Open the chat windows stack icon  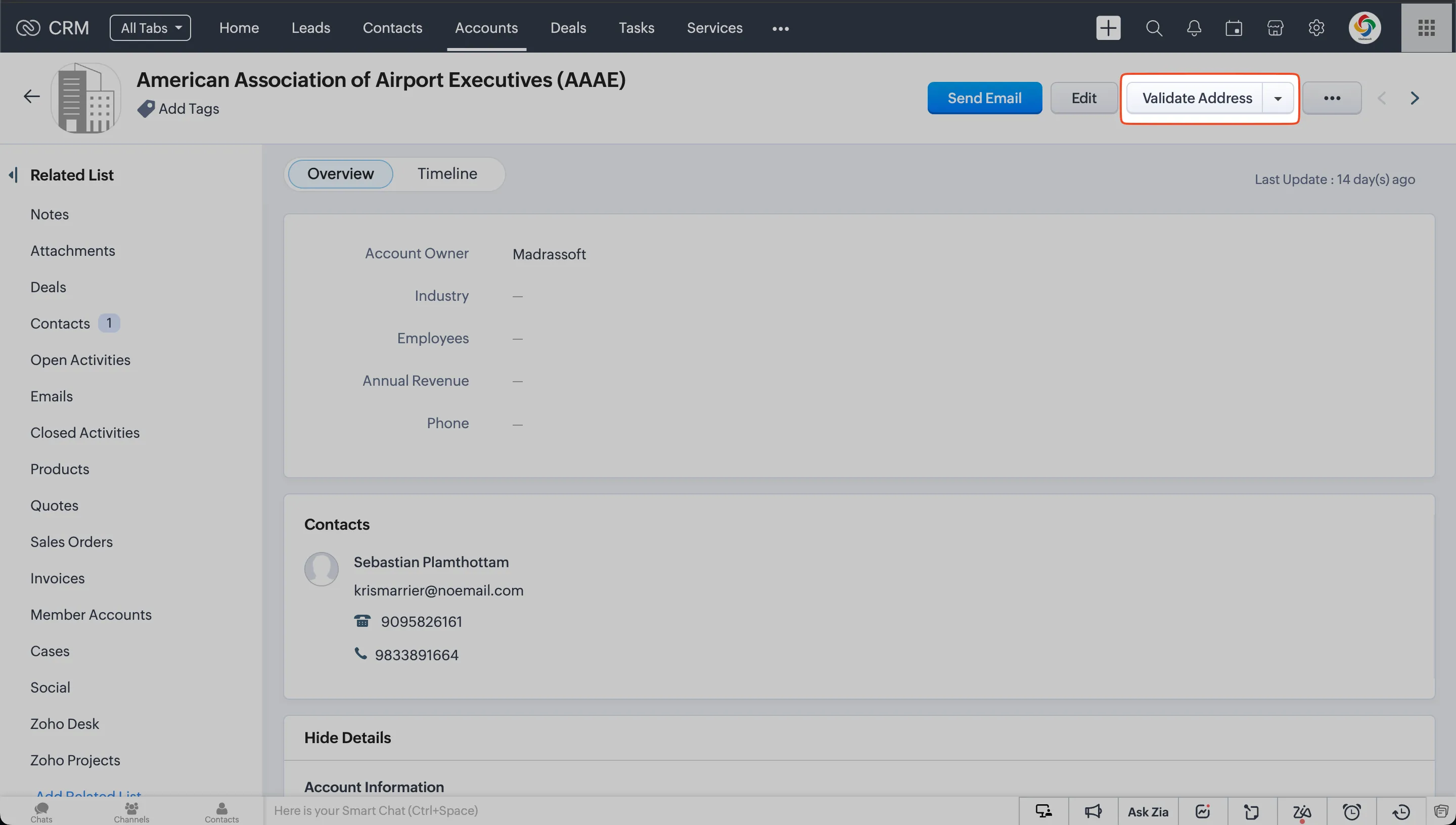coord(1441,811)
